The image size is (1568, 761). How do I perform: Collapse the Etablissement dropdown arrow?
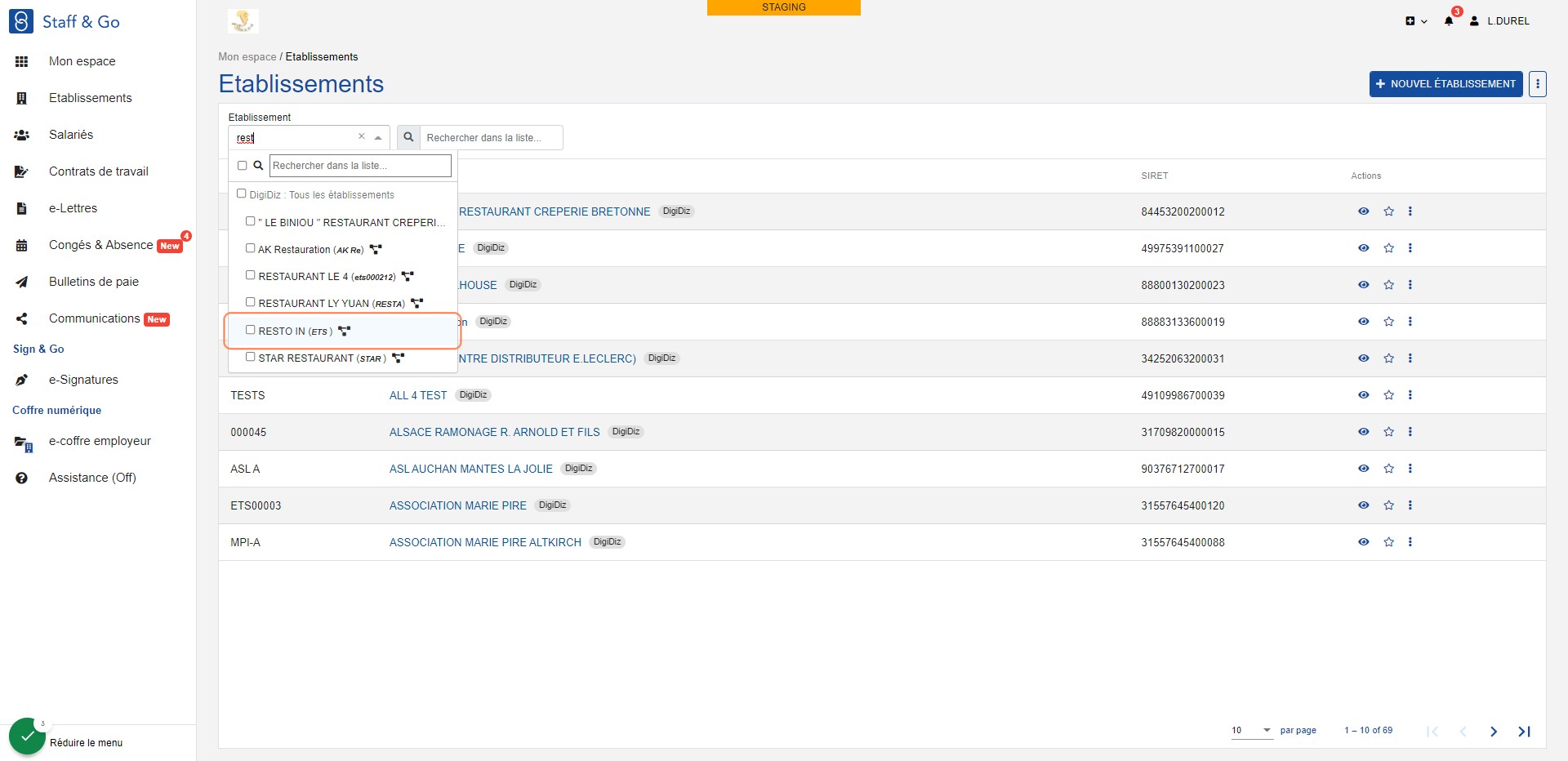(x=378, y=138)
